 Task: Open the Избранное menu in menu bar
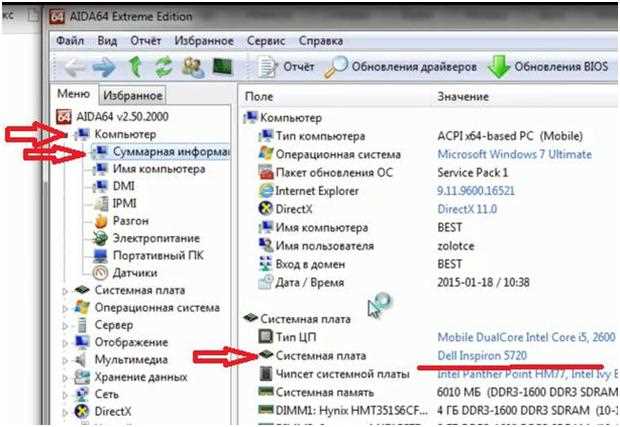pyautogui.click(x=204, y=41)
